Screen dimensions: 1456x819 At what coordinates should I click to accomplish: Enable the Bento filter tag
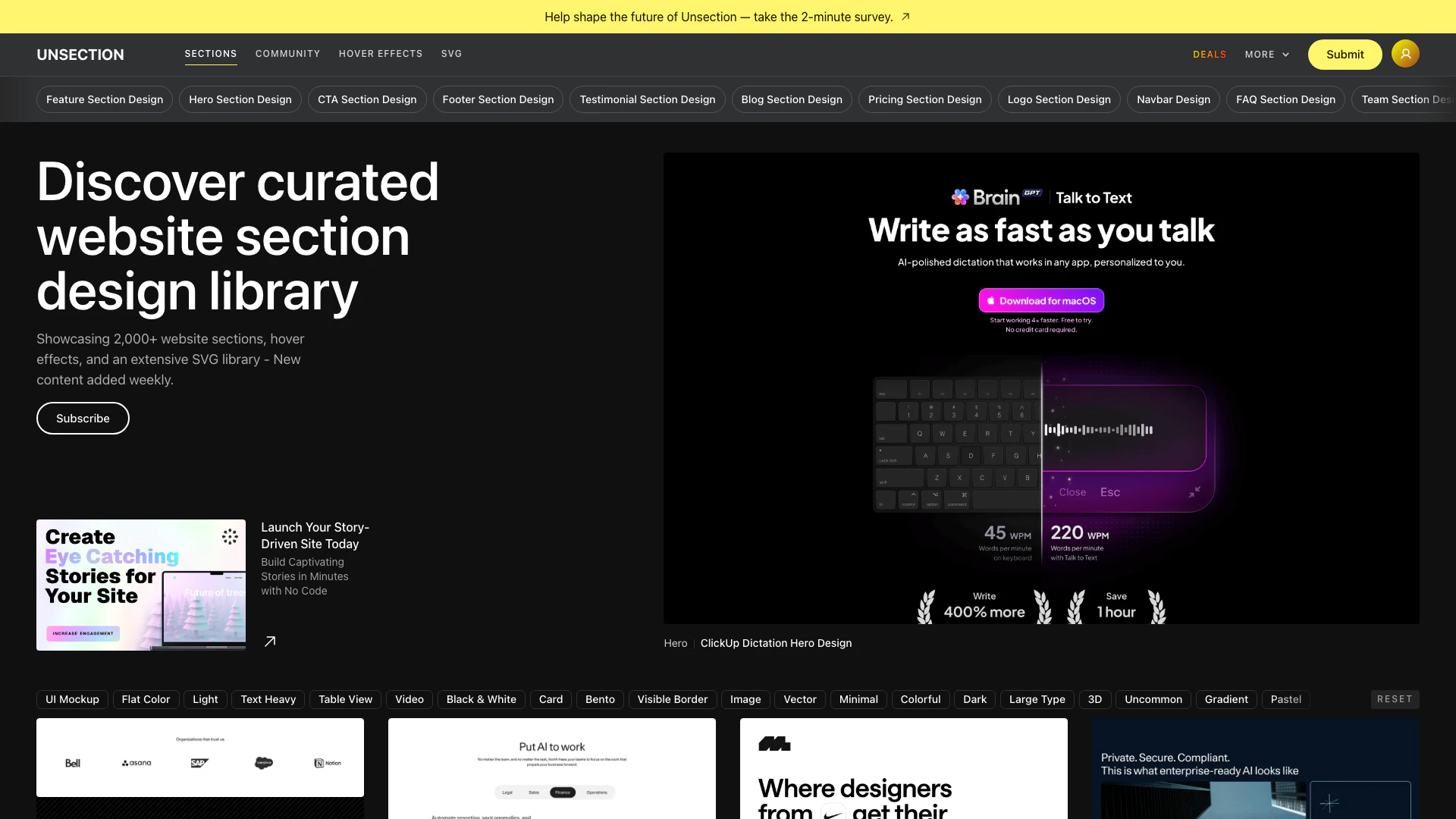pyautogui.click(x=600, y=699)
